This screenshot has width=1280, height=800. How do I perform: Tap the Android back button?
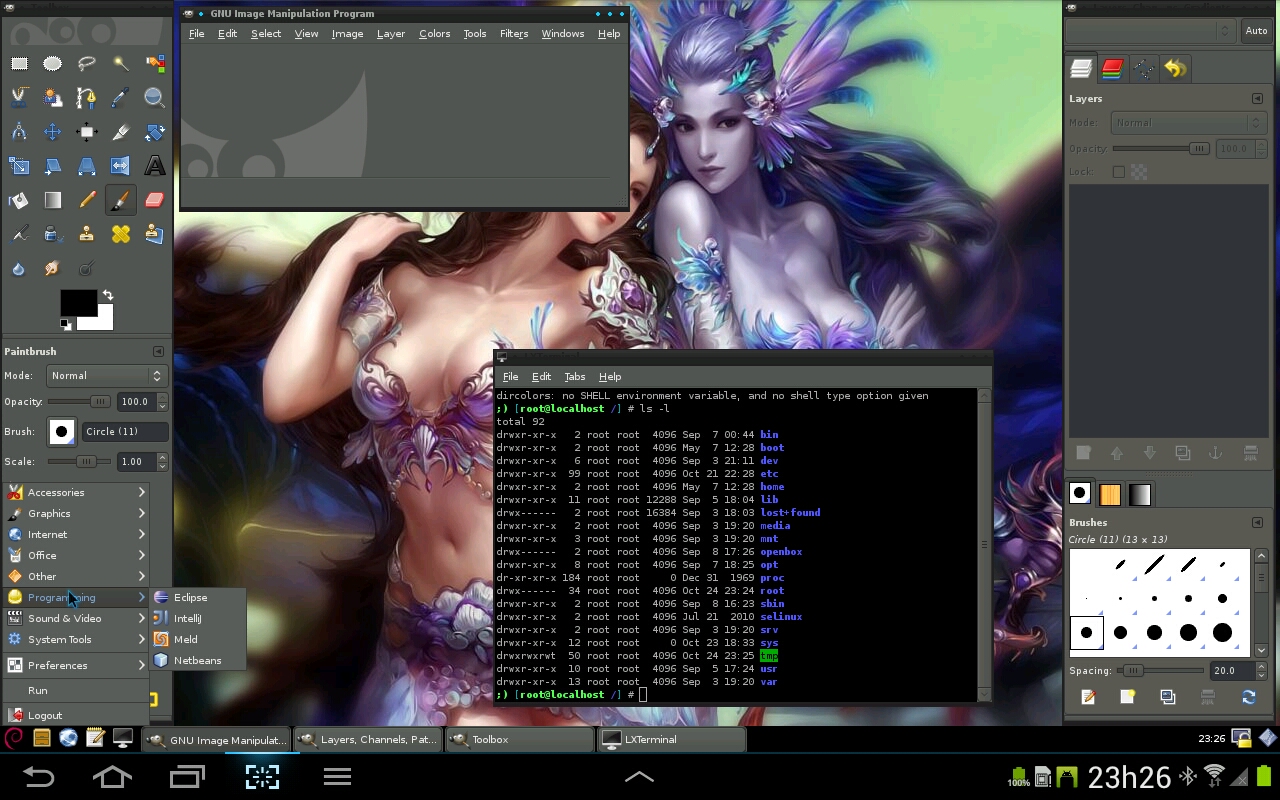click(38, 776)
